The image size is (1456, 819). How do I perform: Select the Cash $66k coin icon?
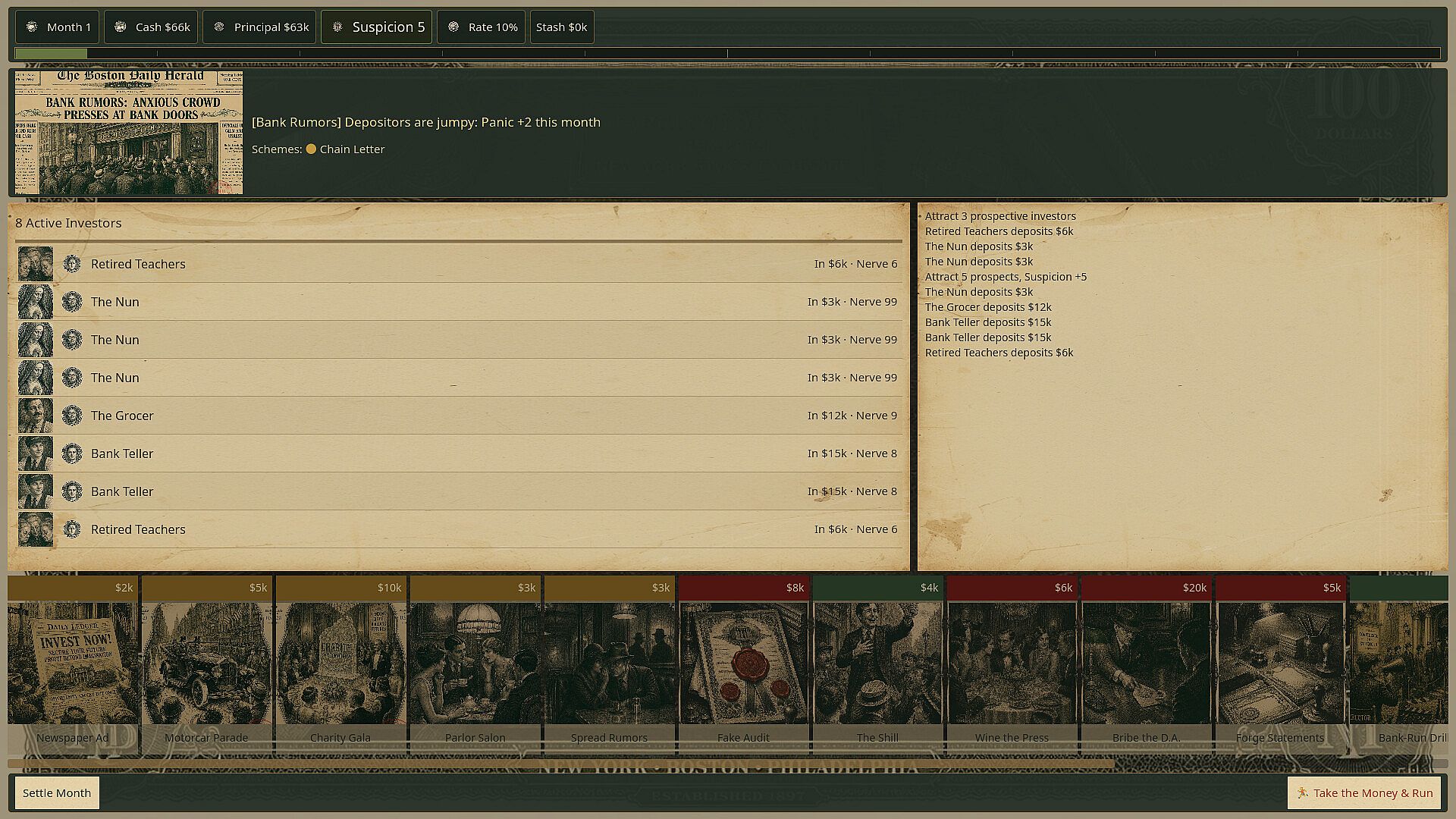point(120,27)
